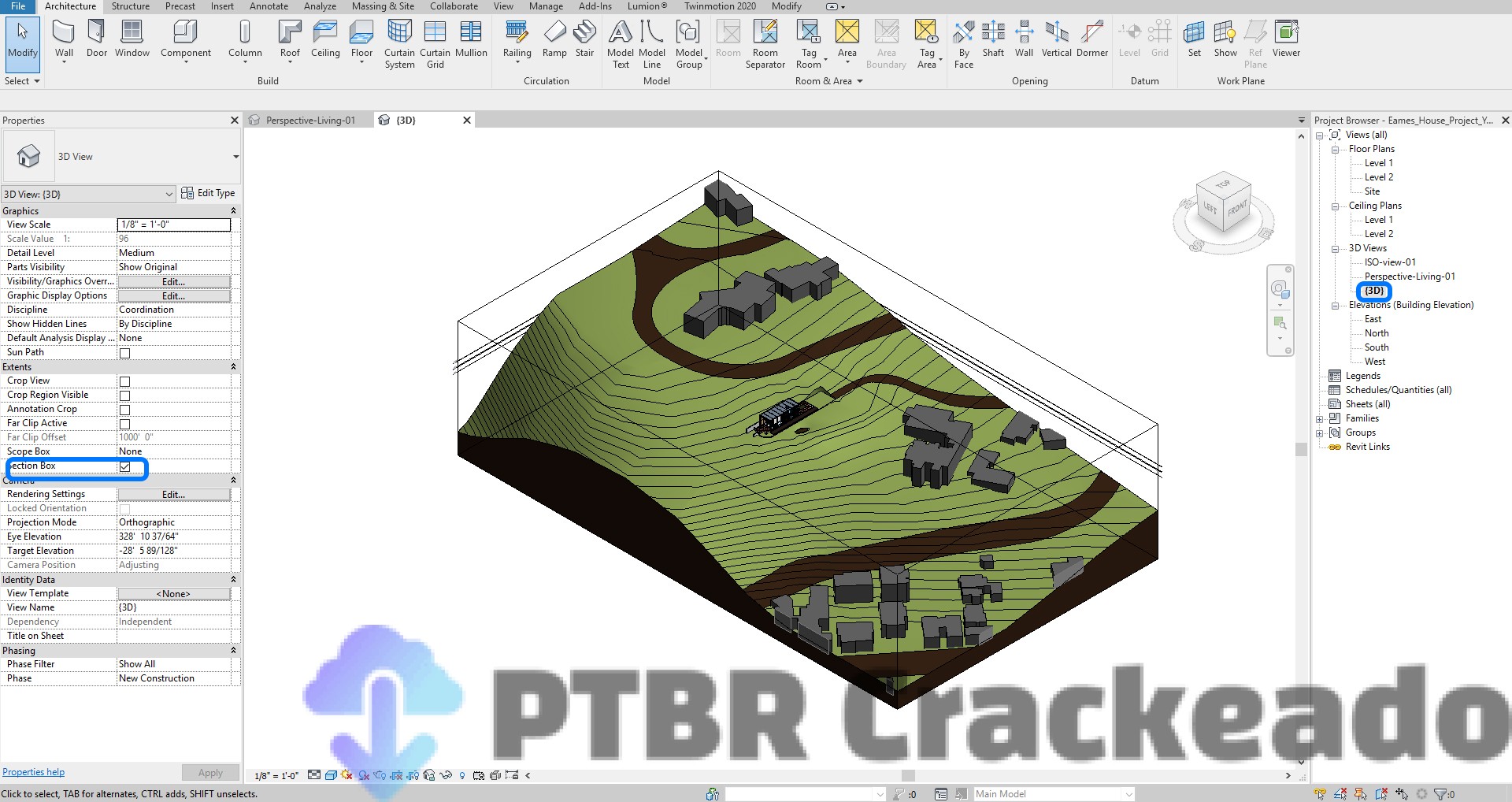The image size is (1512, 802).
Task: Select the Ramp tool
Action: click(554, 39)
